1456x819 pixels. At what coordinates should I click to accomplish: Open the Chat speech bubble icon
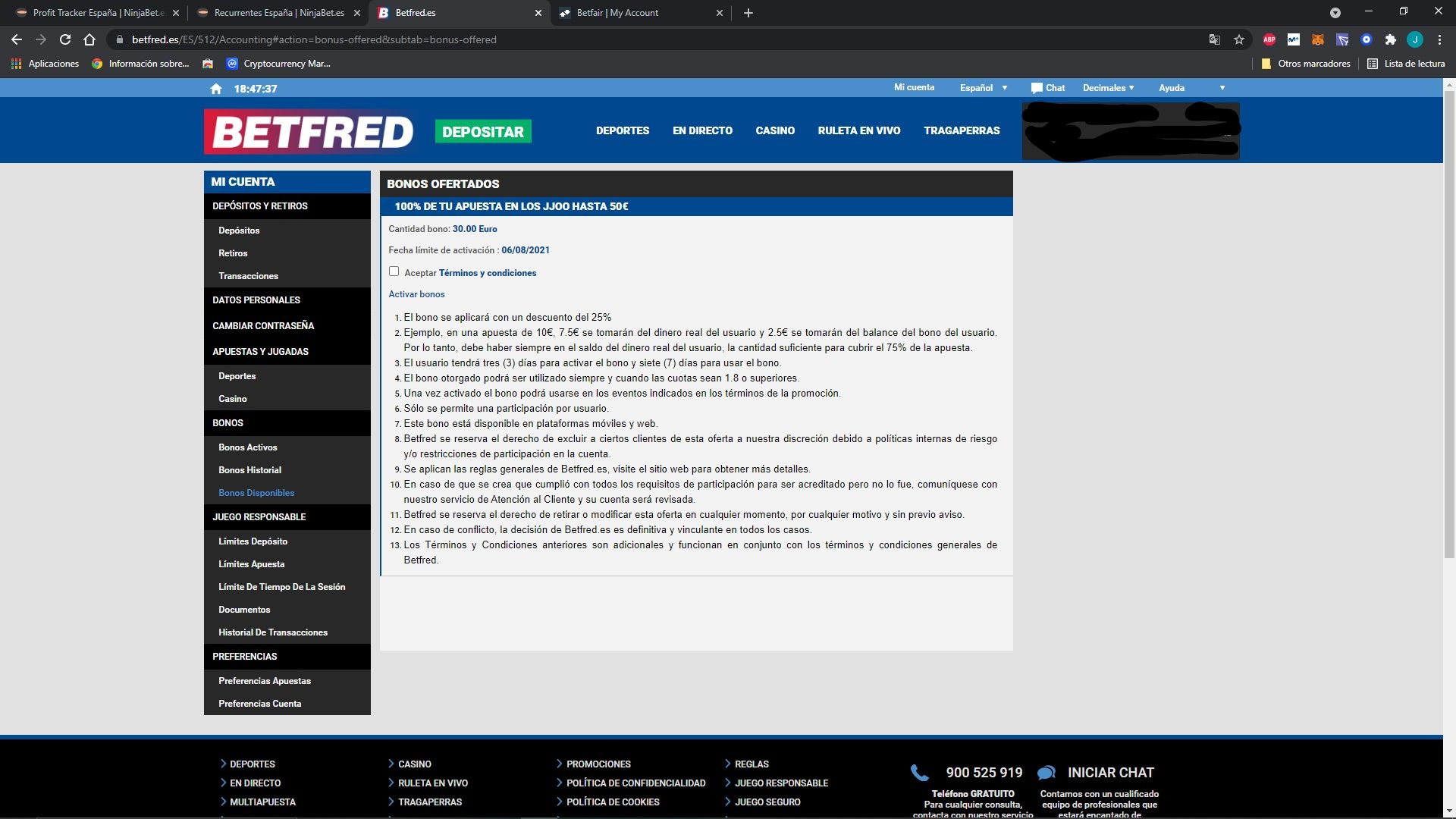coord(1037,88)
